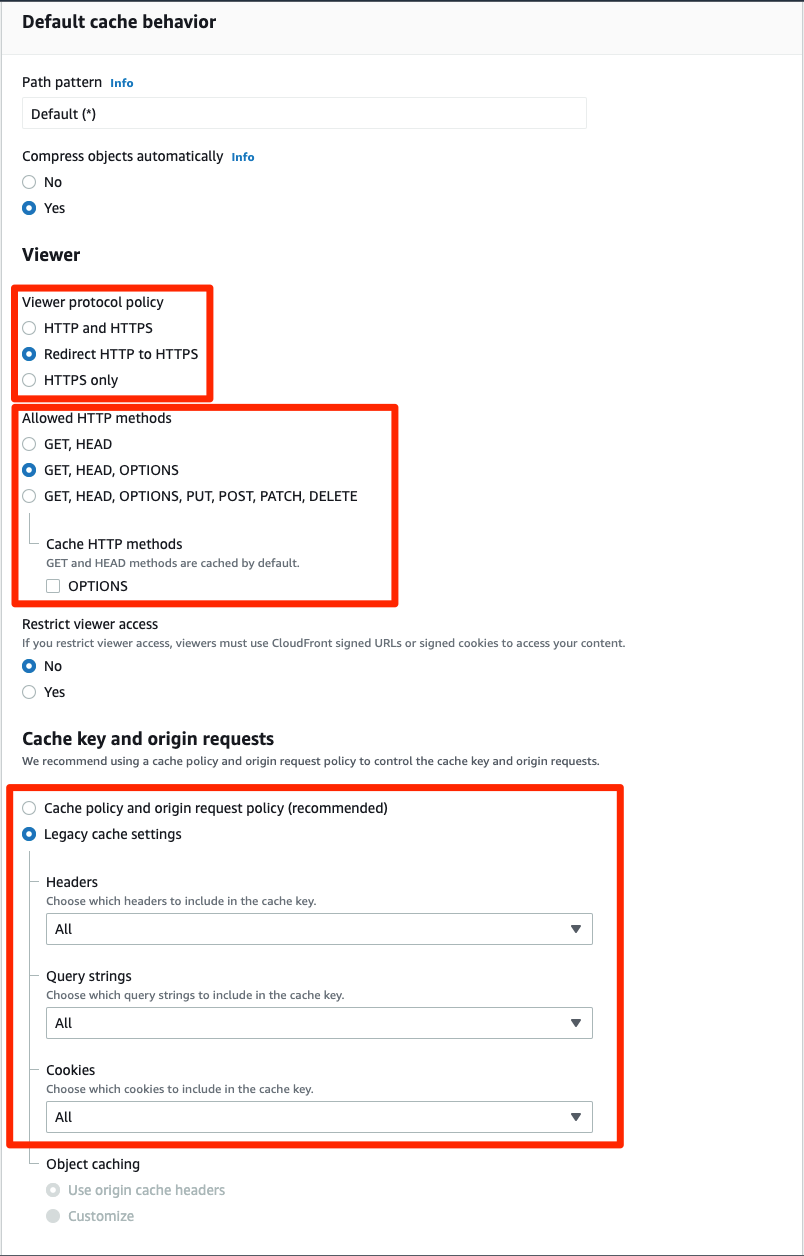Click the Default (*) path pattern field
The height and width of the screenshot is (1256, 804).
[x=303, y=112]
